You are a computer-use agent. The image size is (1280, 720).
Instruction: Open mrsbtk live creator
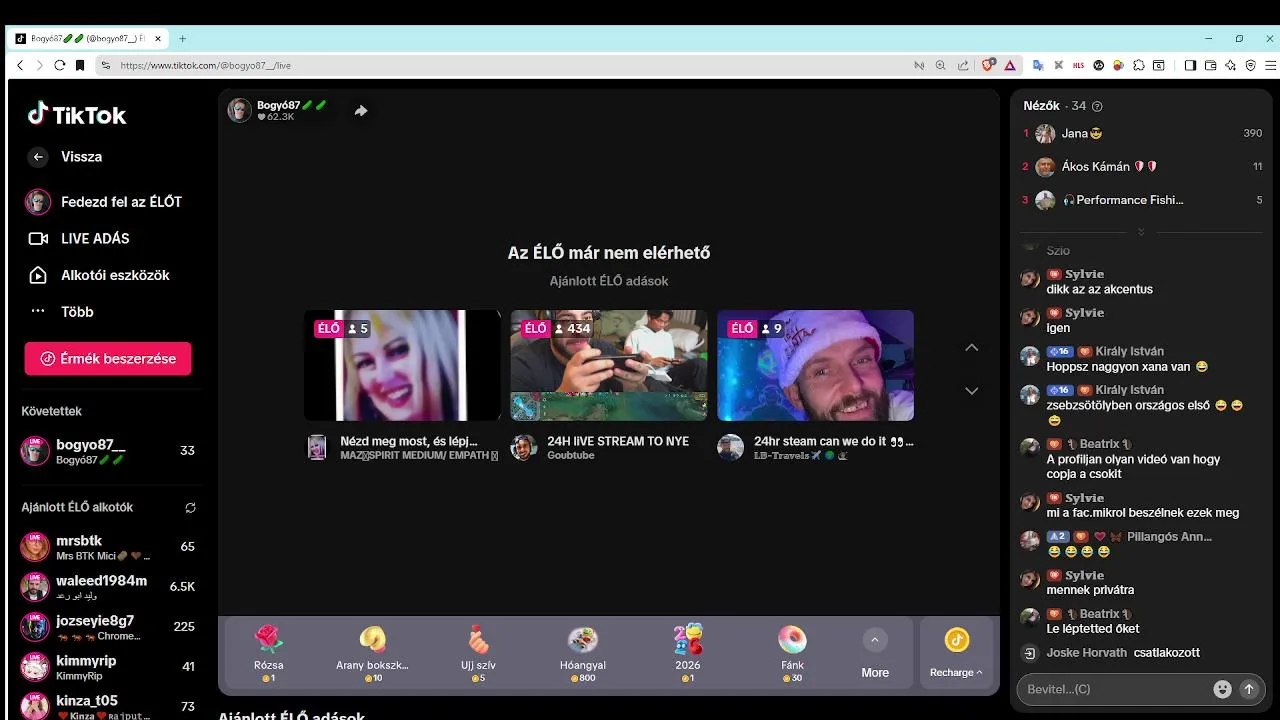108,547
